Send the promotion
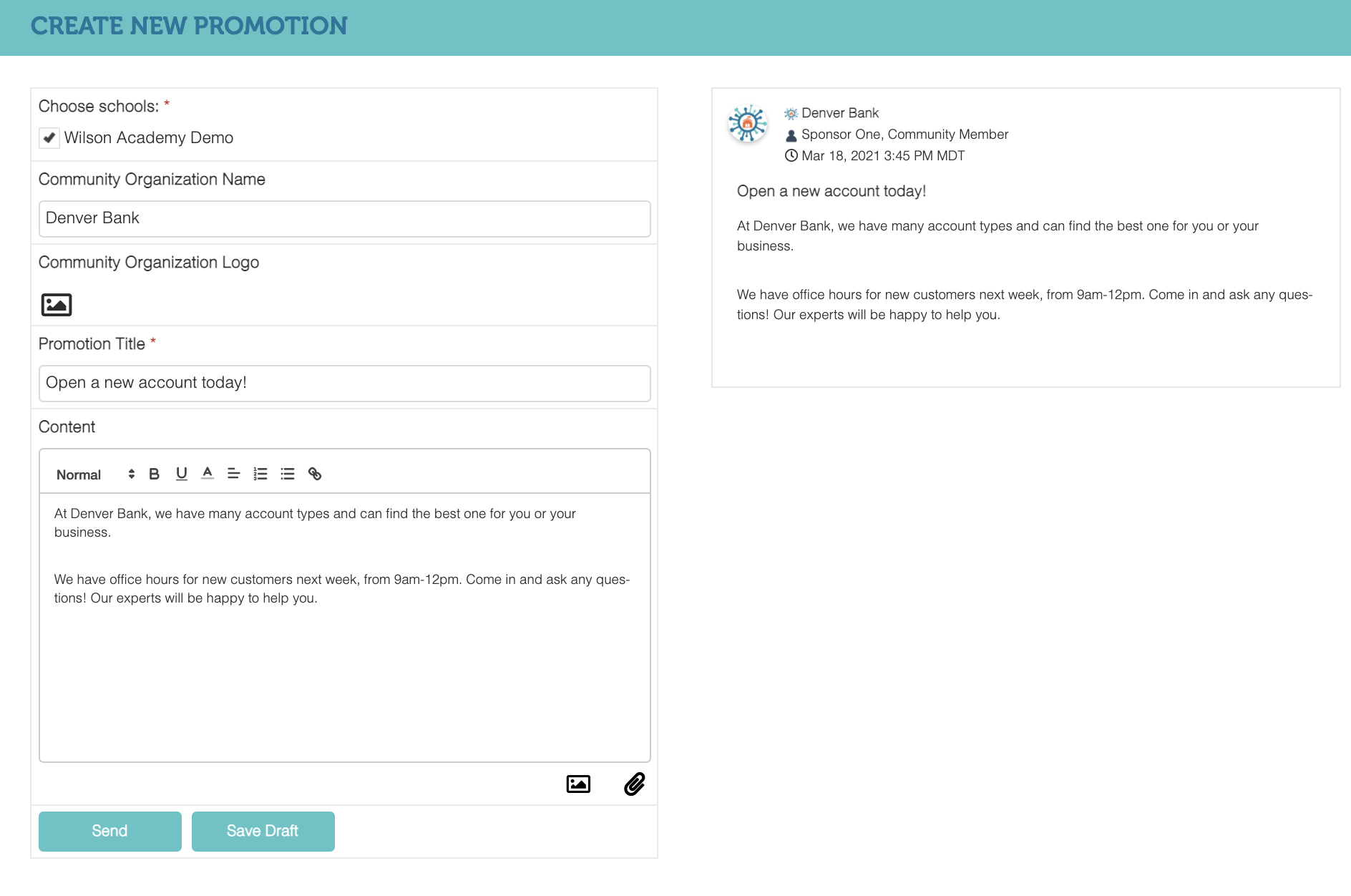This screenshot has width=1351, height=896. click(x=110, y=832)
